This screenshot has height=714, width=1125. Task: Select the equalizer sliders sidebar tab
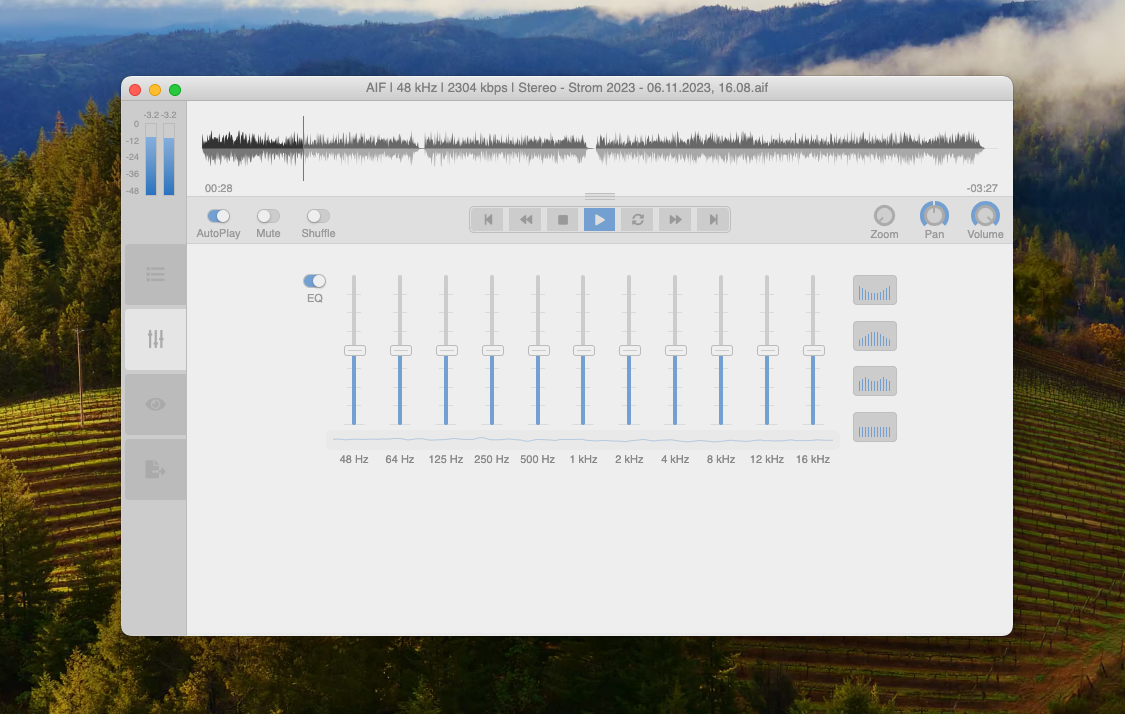155,339
